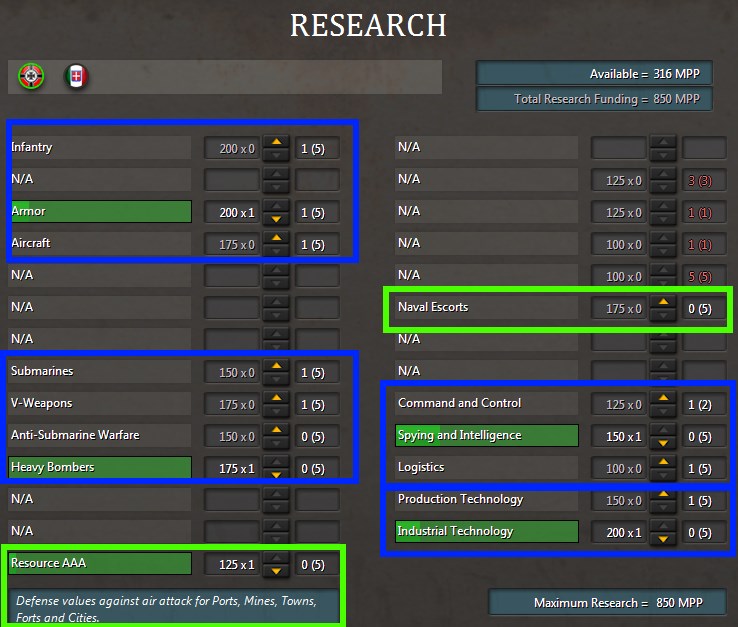Image resolution: width=738 pixels, height=627 pixels.
Task: Reduce Spying and Intelligence research arrow
Action: coord(663,443)
